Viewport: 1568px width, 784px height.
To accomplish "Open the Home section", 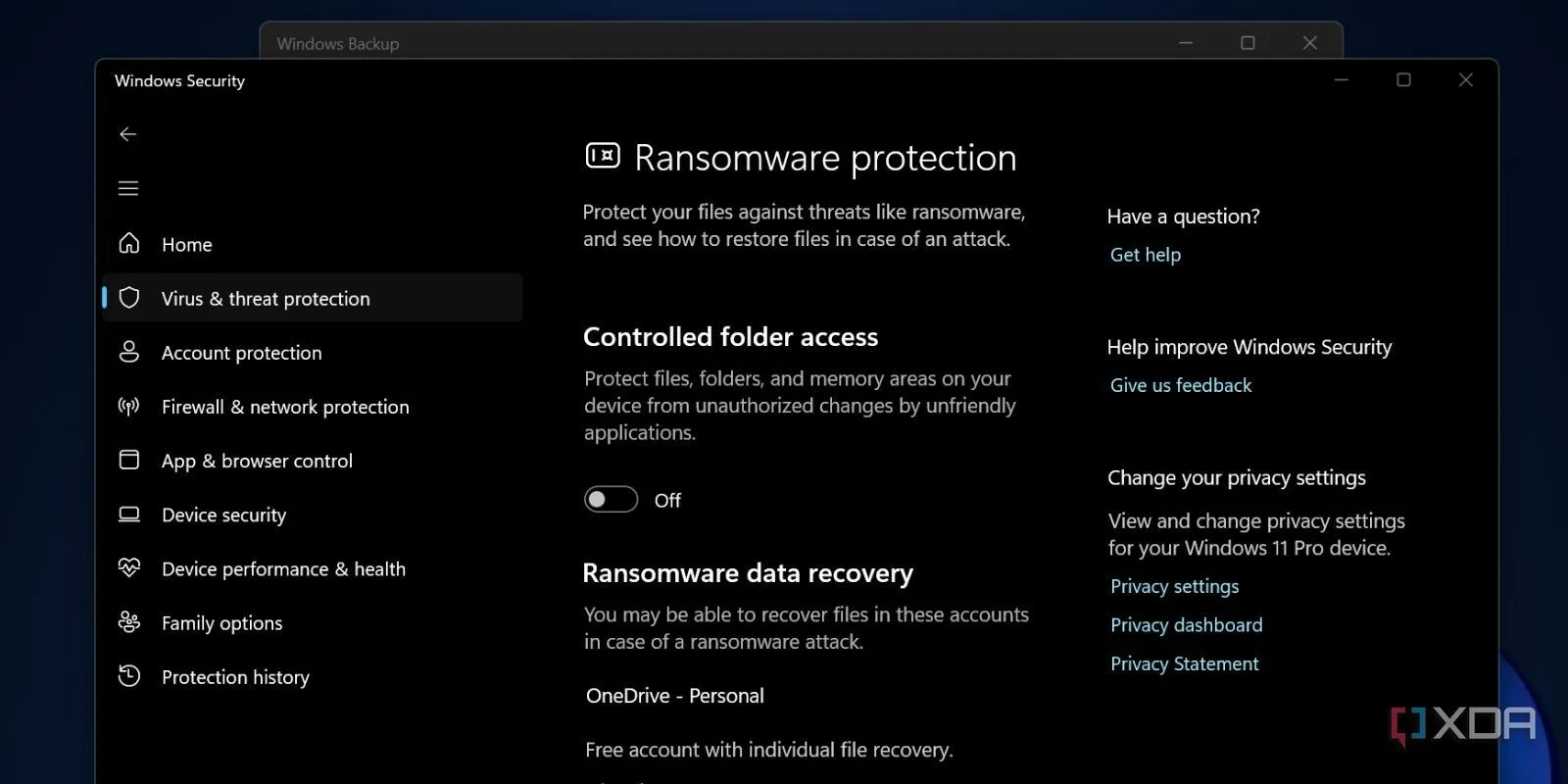I will point(312,244).
